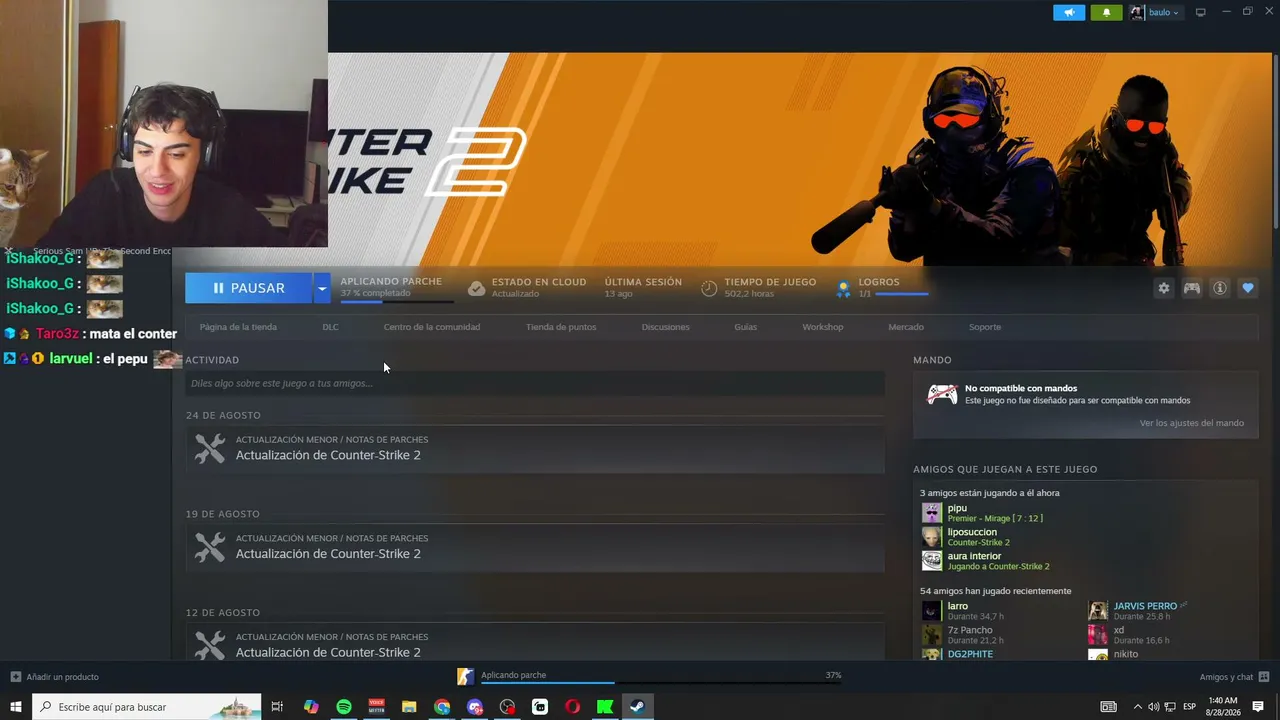Switch to Big Picture mode monitor icon
Screen dimensions: 1280x720
(1201, 12)
